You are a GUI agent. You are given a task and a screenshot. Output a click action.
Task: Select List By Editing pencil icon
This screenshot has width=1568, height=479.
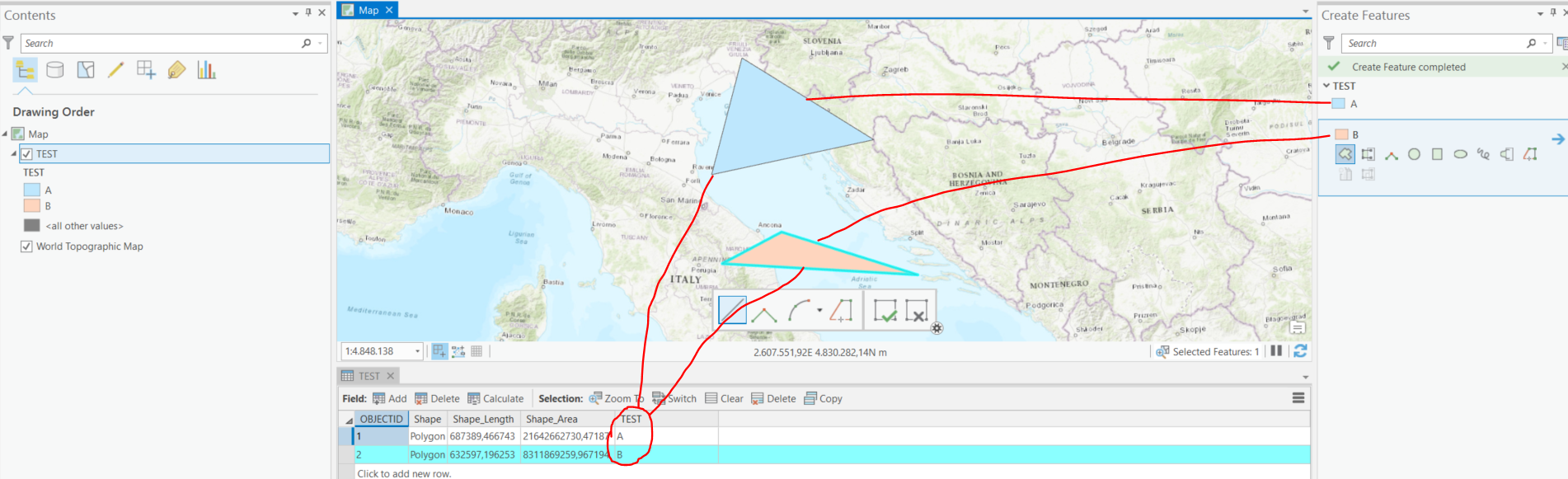point(115,70)
